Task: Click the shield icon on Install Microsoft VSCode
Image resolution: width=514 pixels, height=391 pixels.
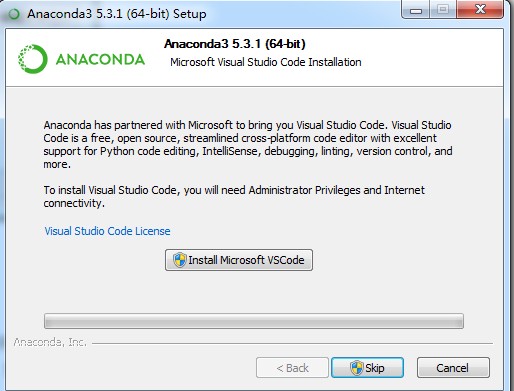Action: click(x=179, y=260)
